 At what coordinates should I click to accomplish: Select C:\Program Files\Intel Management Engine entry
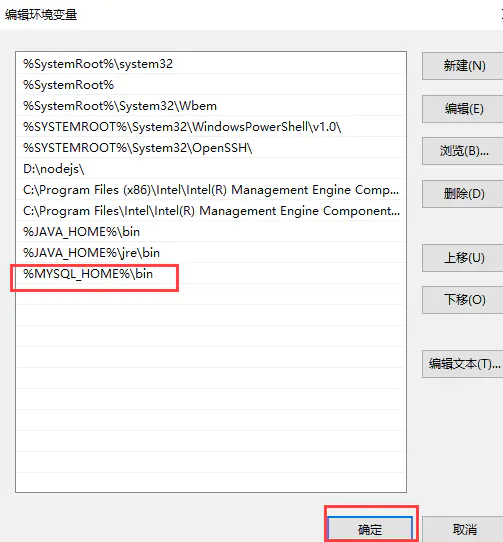(x=211, y=211)
